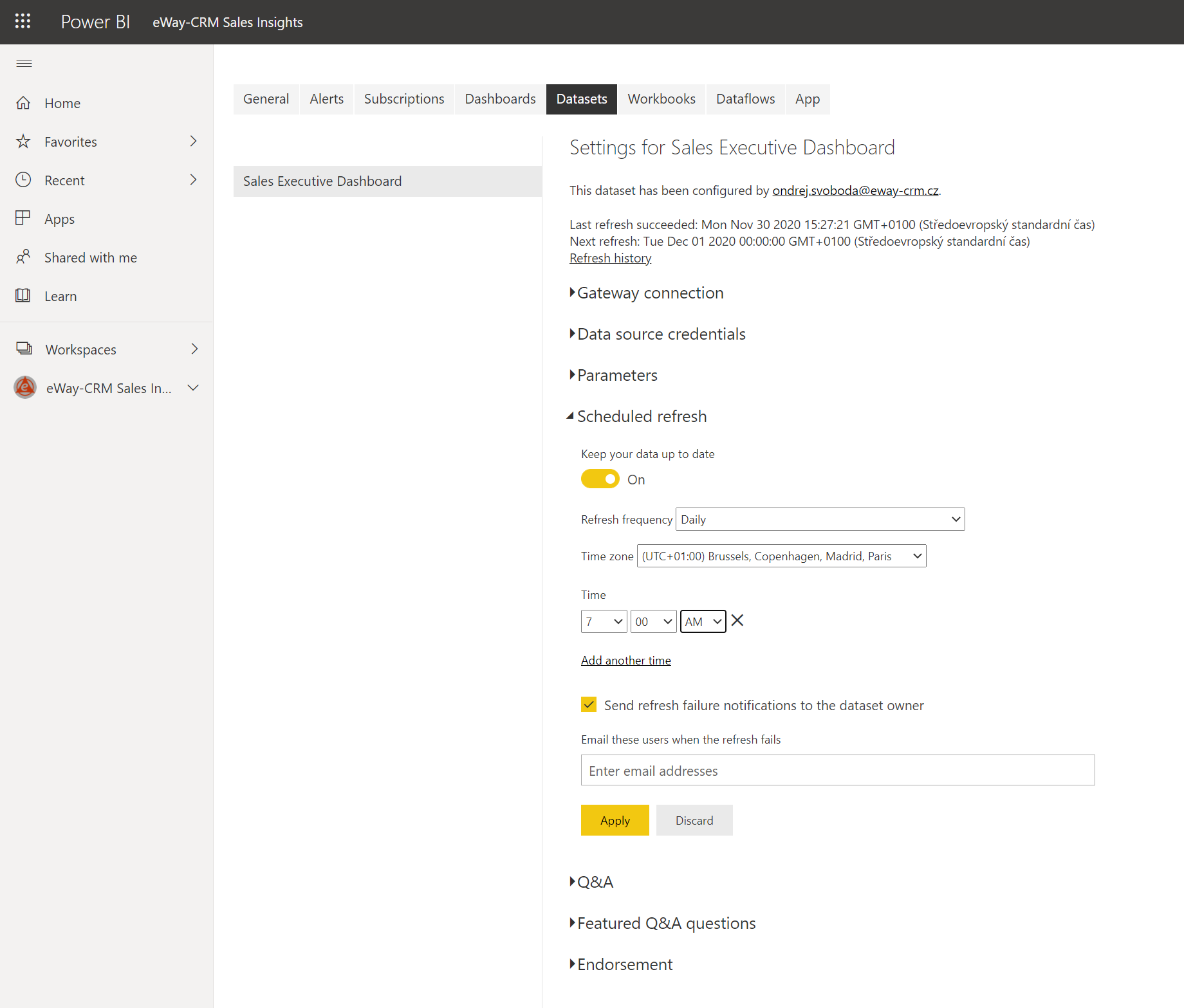Screen dimensions: 1184x1008
Task: Click the eWay-CRM workspace logo icon
Action: click(25, 388)
